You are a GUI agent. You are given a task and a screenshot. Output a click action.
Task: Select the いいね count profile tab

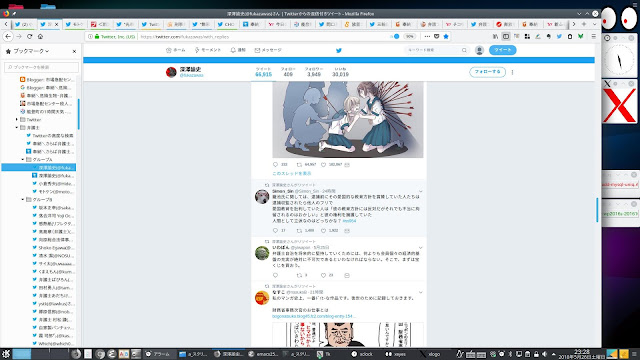click(x=340, y=72)
